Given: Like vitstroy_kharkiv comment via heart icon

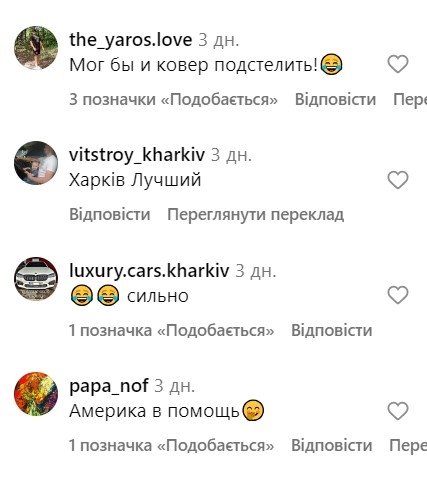Looking at the screenshot, I should (398, 180).
